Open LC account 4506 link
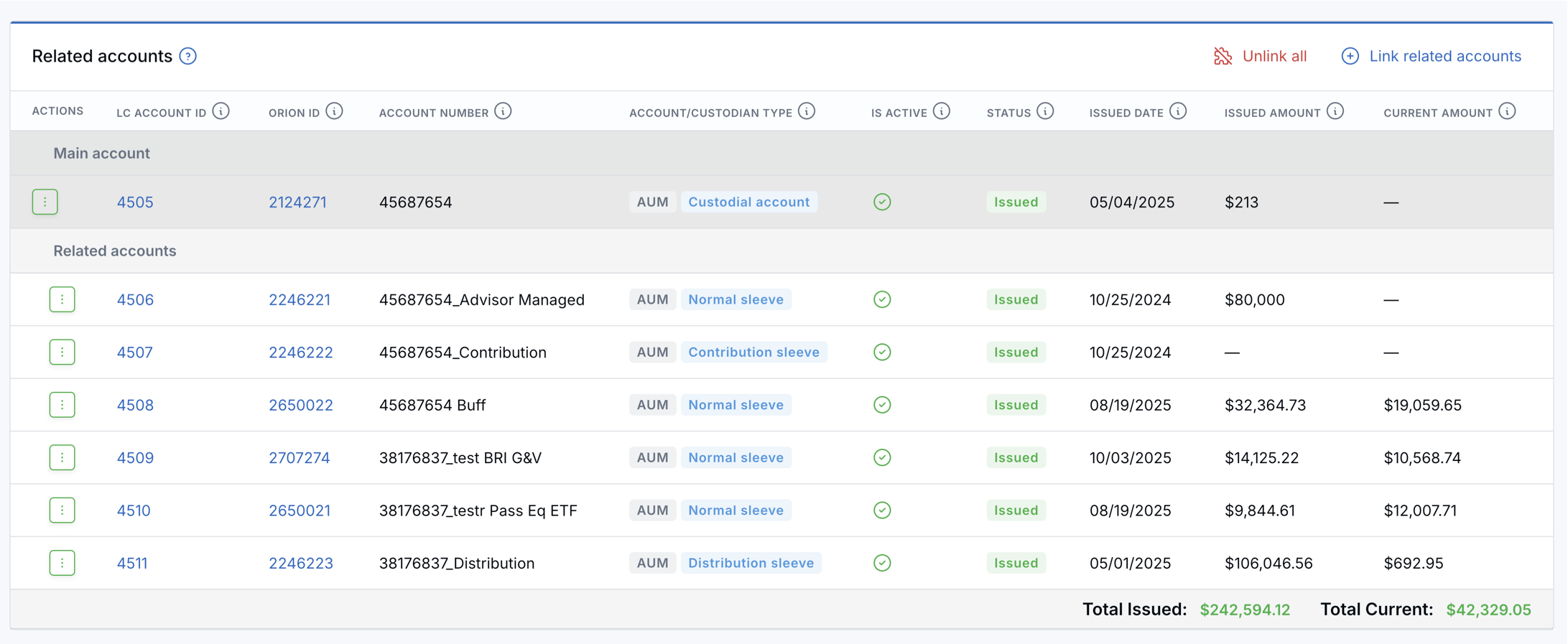Image resolution: width=1568 pixels, height=644 pixels. click(135, 299)
